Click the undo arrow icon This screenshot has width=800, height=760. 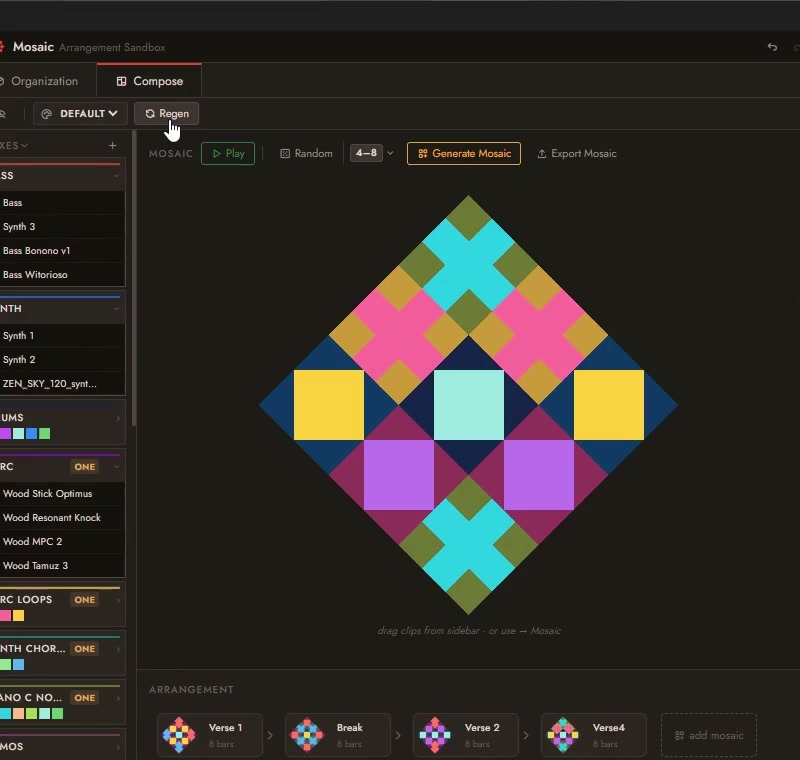772,47
